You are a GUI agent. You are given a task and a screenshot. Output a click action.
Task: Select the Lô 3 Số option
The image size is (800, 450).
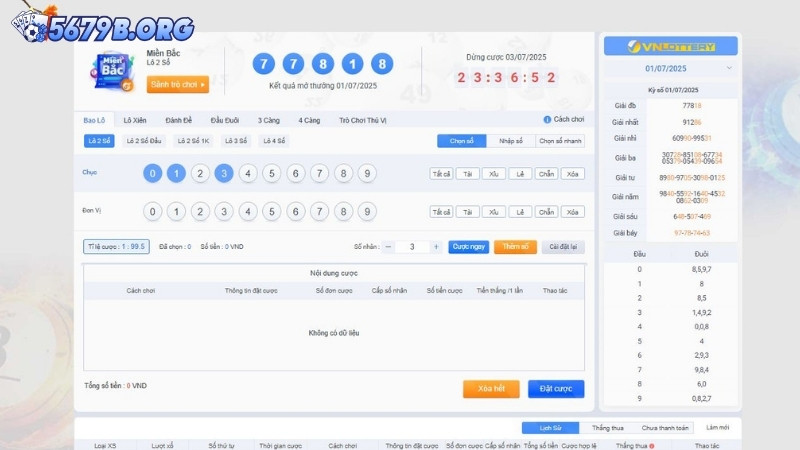pos(236,141)
